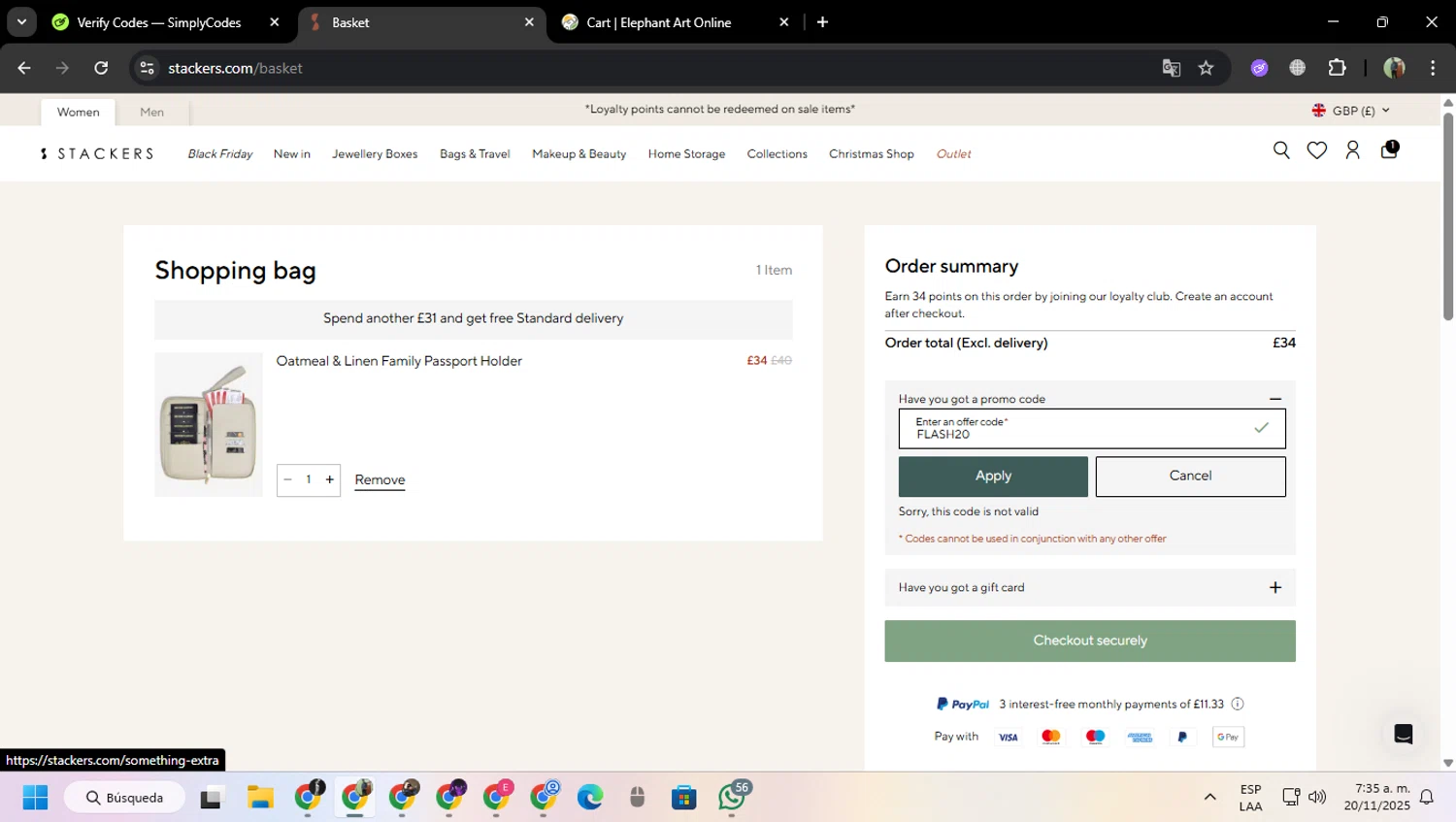Image resolution: width=1456 pixels, height=822 pixels.
Task: Open the Black Friday menu
Action: [220, 153]
